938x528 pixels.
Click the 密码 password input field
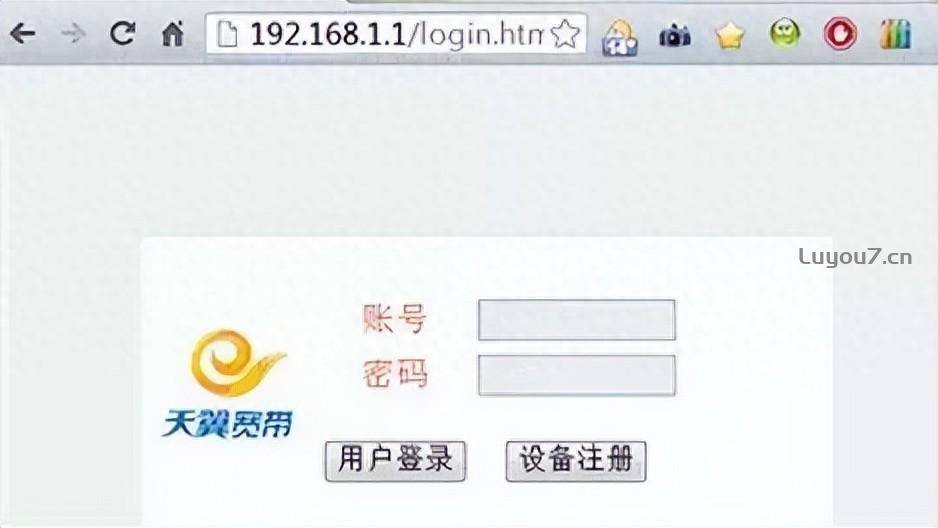(577, 375)
